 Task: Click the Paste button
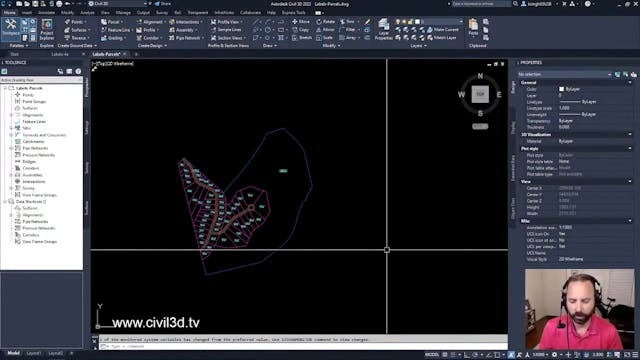[473, 28]
